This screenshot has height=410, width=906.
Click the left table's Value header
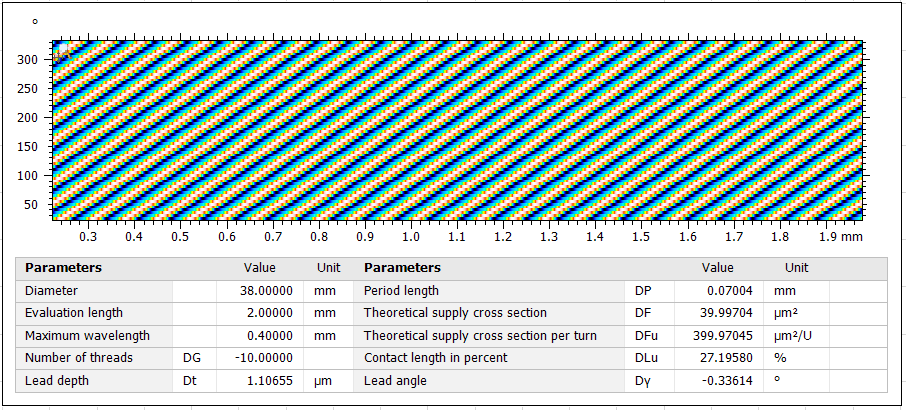click(260, 268)
